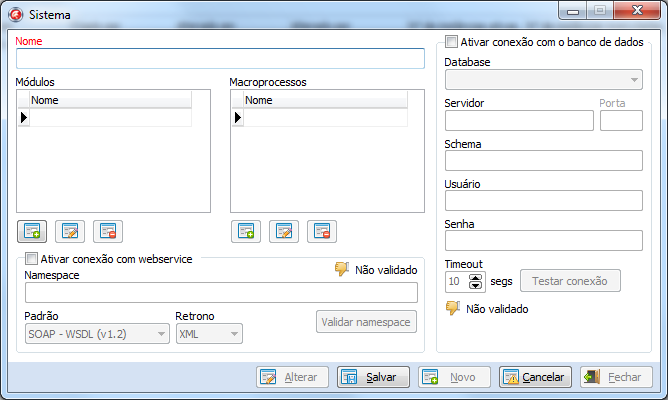Check Ativar conexão com o banco de dados
The width and height of the screenshot is (668, 400).
click(x=451, y=43)
